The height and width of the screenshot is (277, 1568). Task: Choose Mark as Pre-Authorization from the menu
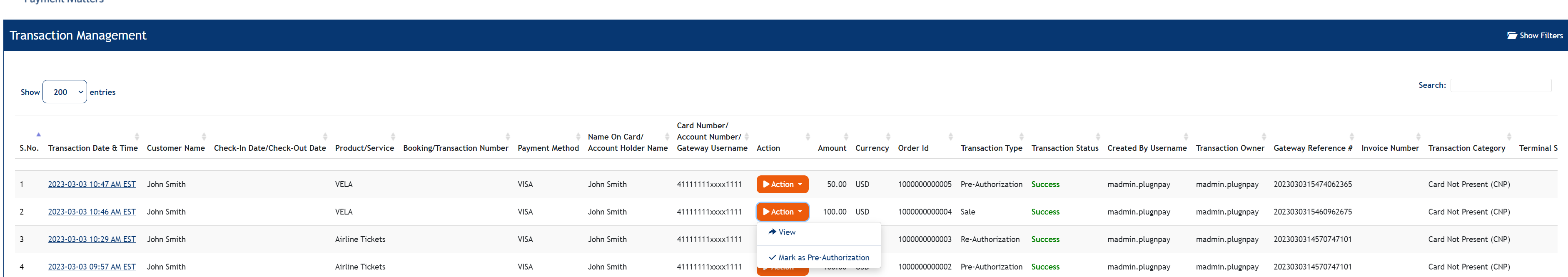[x=824, y=257]
